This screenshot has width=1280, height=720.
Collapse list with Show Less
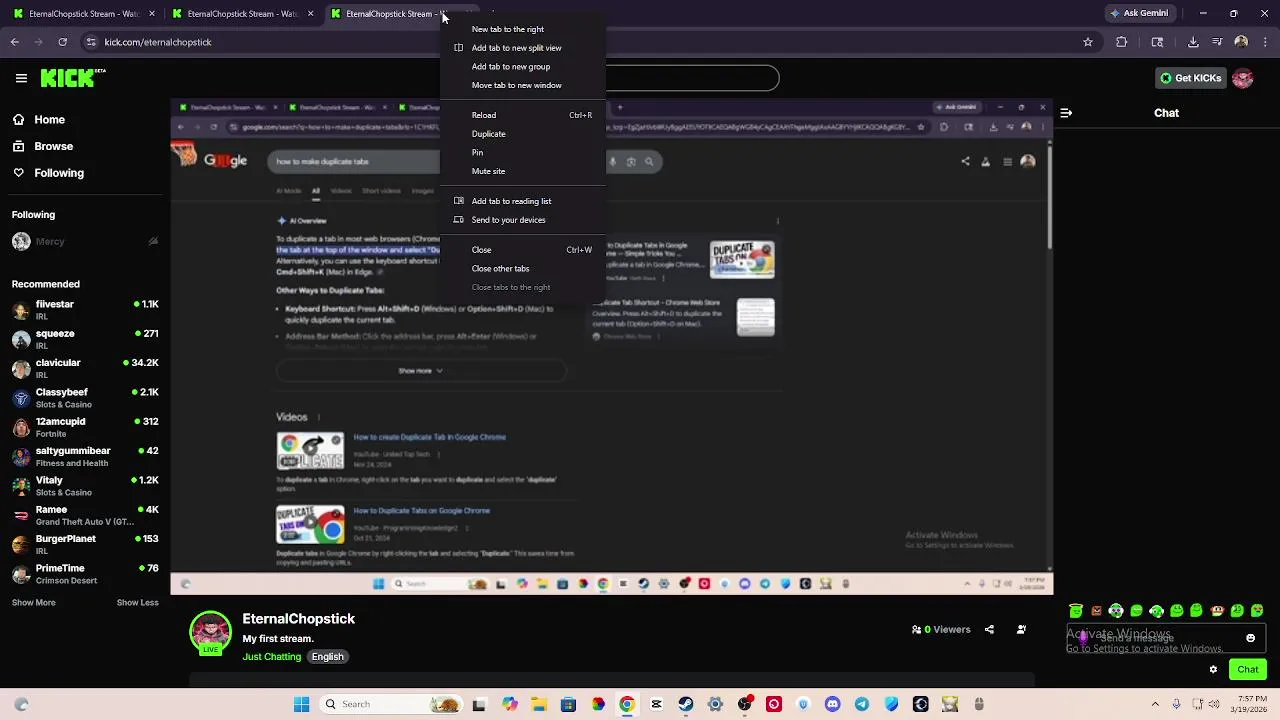coord(138,603)
